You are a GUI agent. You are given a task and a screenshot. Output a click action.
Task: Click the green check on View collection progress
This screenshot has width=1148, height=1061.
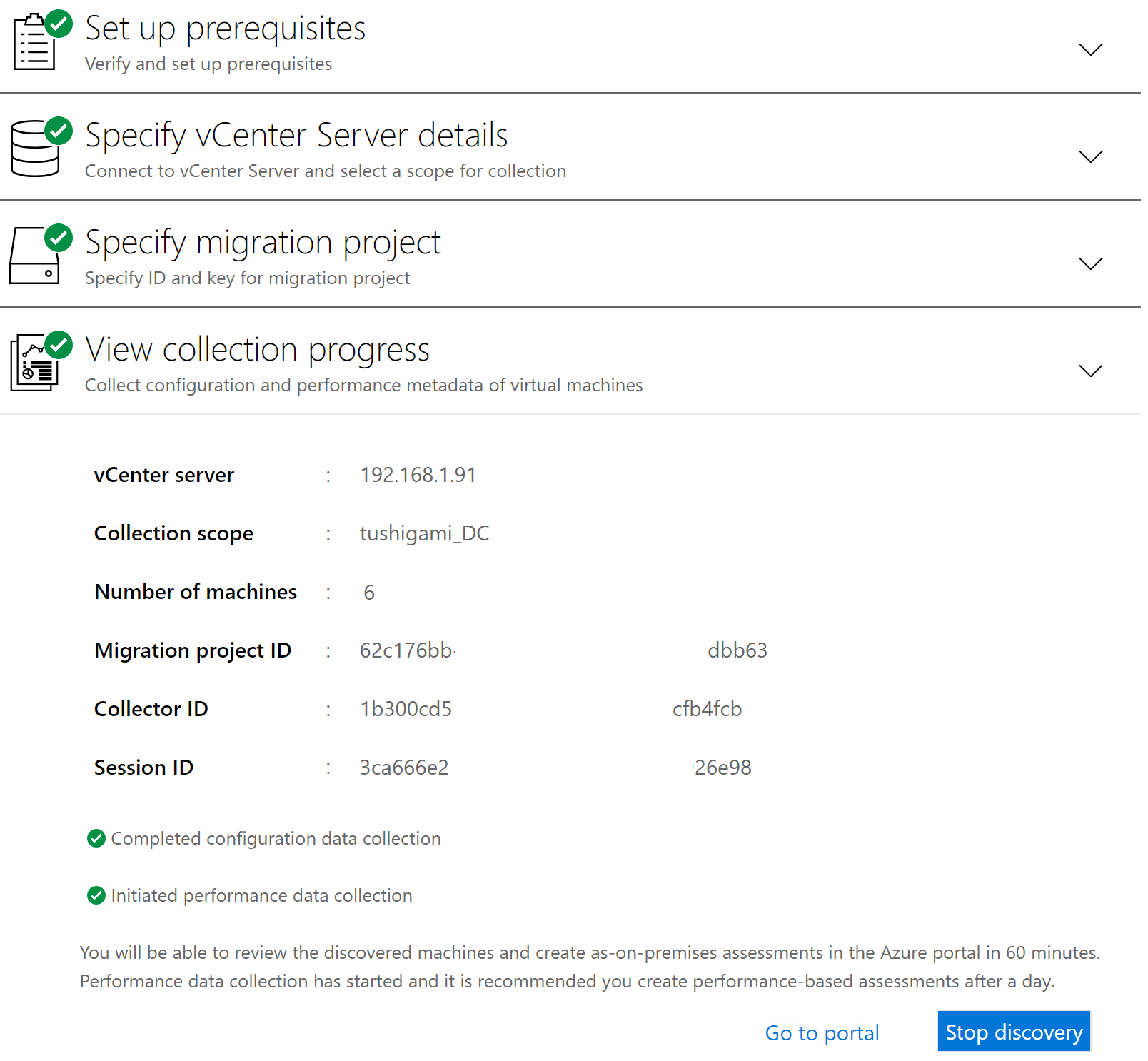tap(60, 346)
